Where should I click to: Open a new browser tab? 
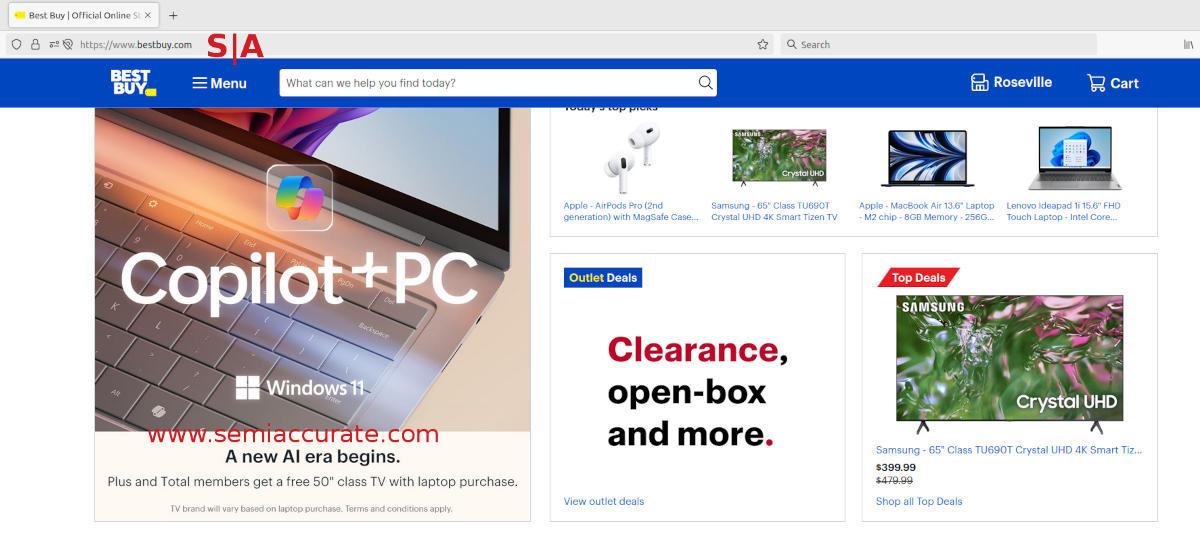[173, 16]
